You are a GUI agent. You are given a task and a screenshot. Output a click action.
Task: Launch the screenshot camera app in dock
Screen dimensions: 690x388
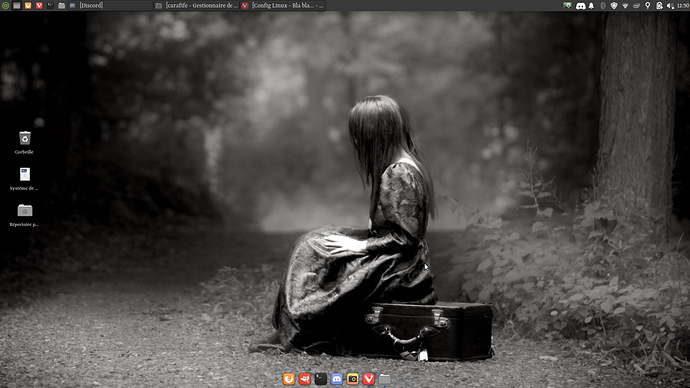[x=352, y=379]
